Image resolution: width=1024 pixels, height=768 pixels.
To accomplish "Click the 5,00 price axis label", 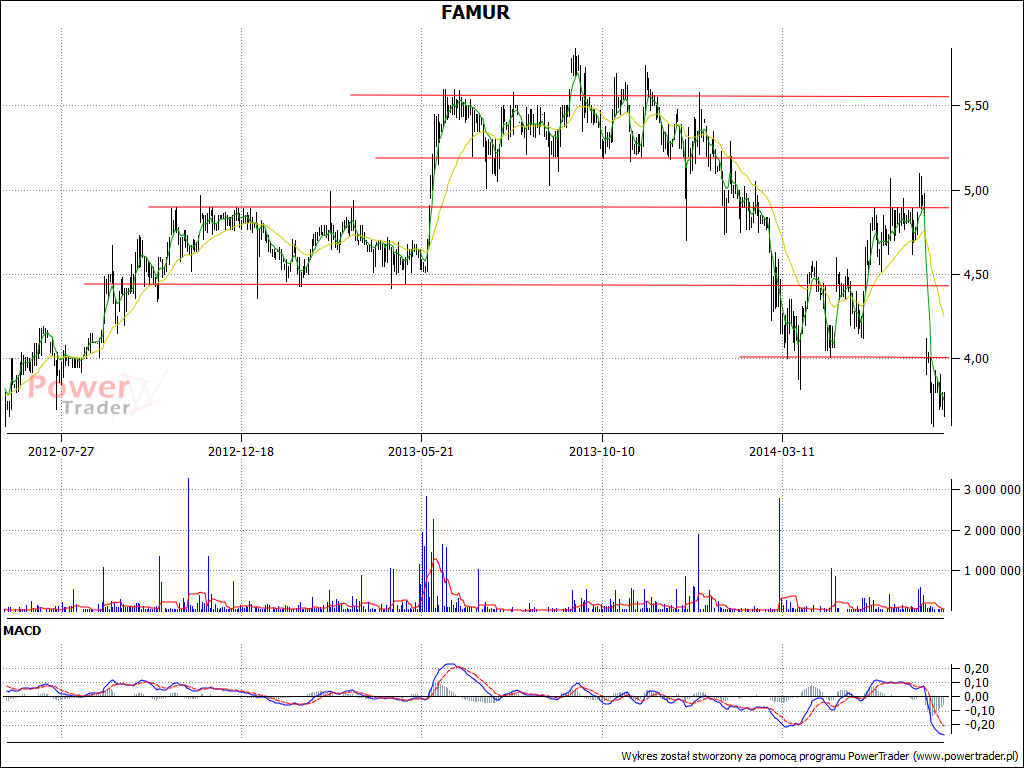I will pyautogui.click(x=976, y=191).
